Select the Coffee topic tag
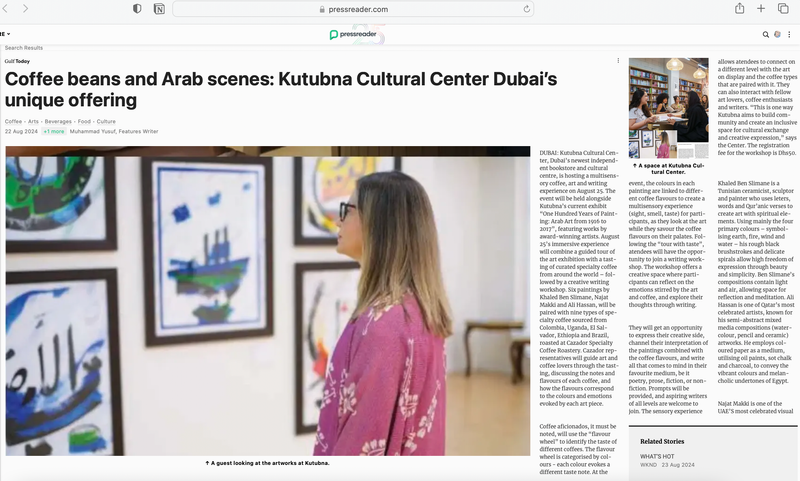800x481 pixels. [x=13, y=121]
